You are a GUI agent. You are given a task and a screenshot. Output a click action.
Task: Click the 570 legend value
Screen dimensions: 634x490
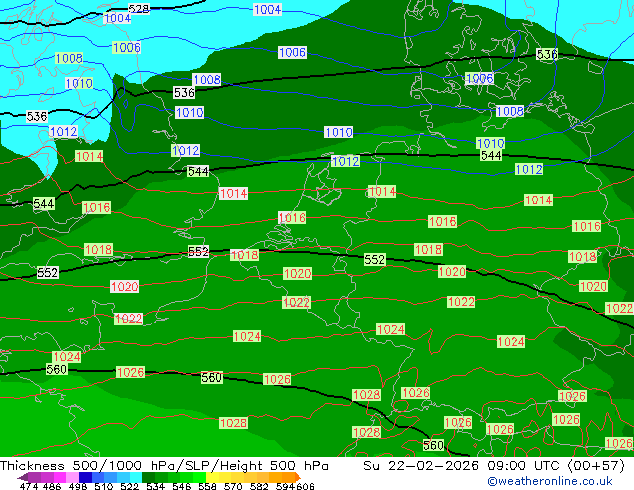pyautogui.click(x=233, y=486)
